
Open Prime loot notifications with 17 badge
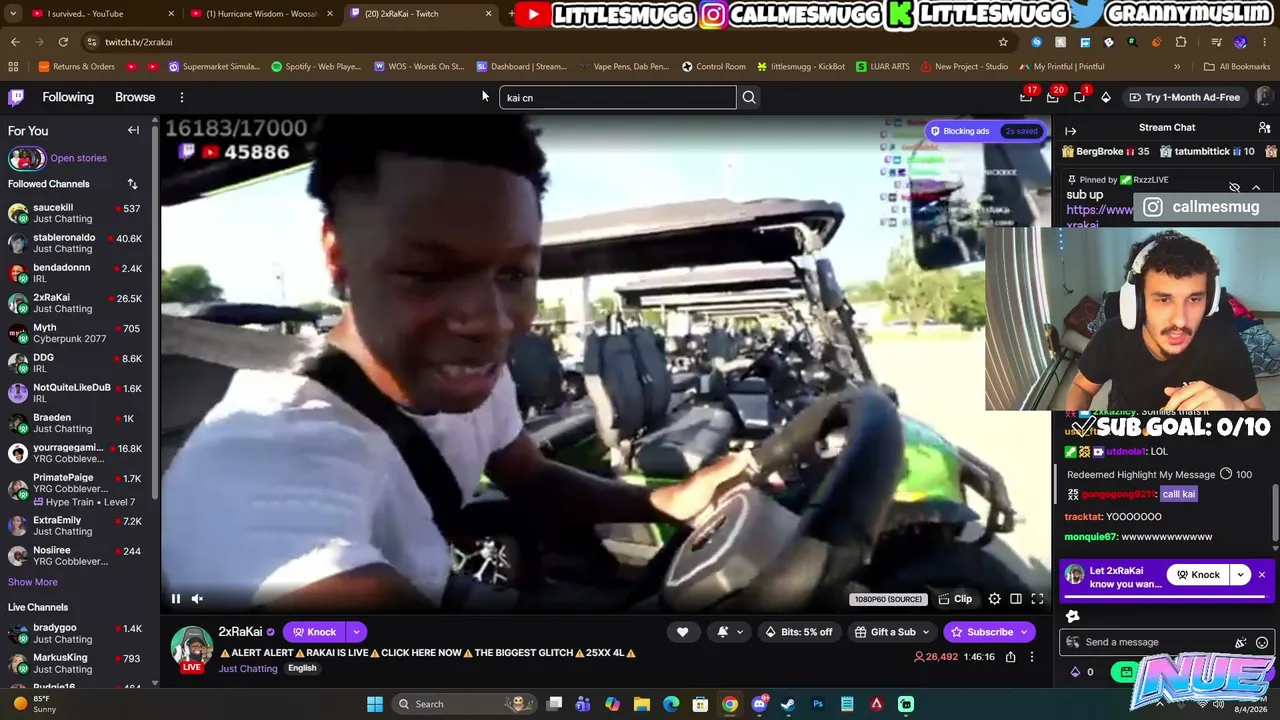point(1026,97)
